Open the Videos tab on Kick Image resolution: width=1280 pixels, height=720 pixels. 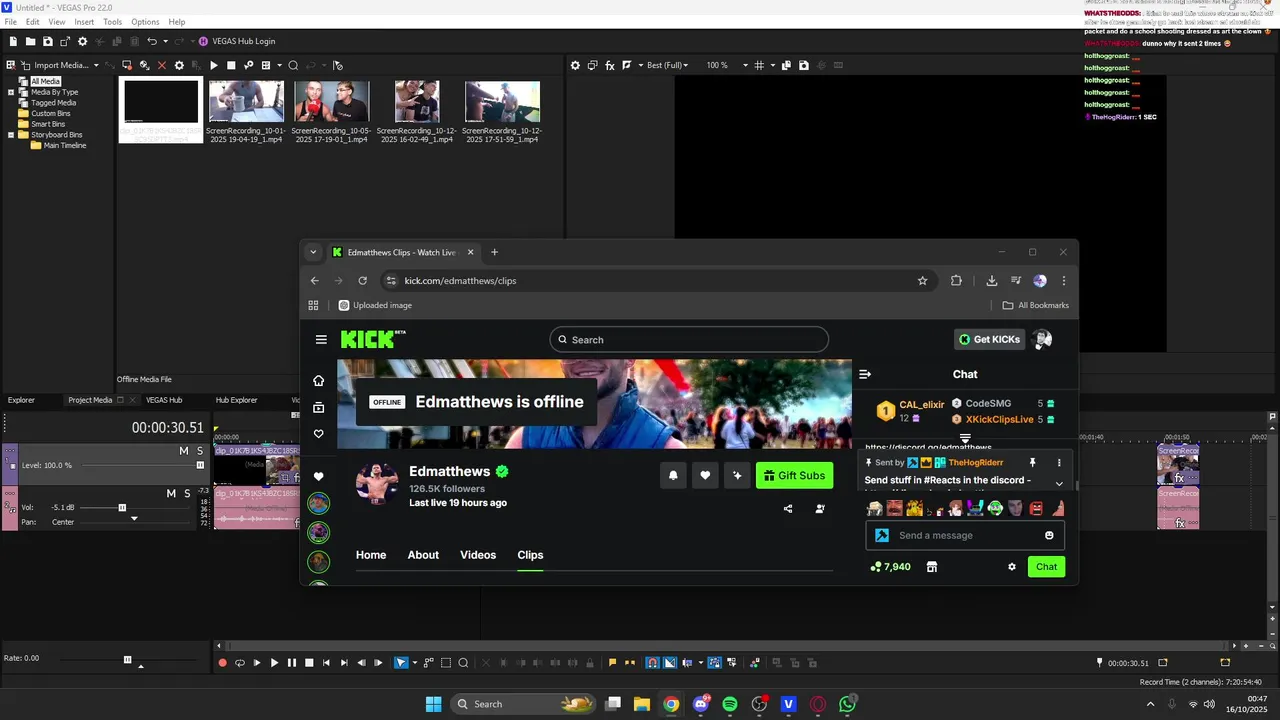click(478, 555)
